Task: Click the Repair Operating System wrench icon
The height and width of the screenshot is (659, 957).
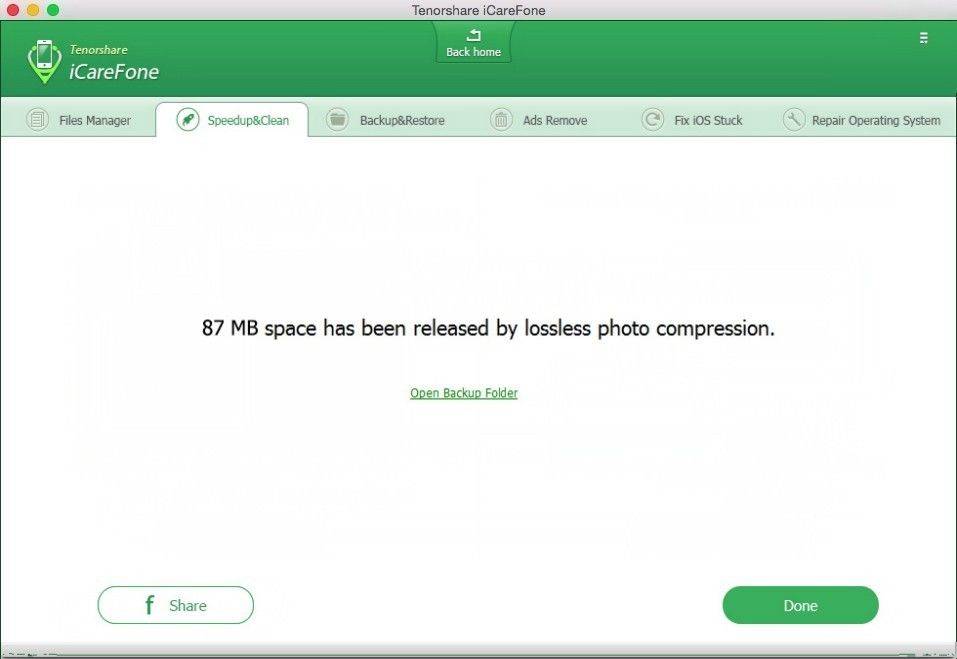Action: (793, 120)
